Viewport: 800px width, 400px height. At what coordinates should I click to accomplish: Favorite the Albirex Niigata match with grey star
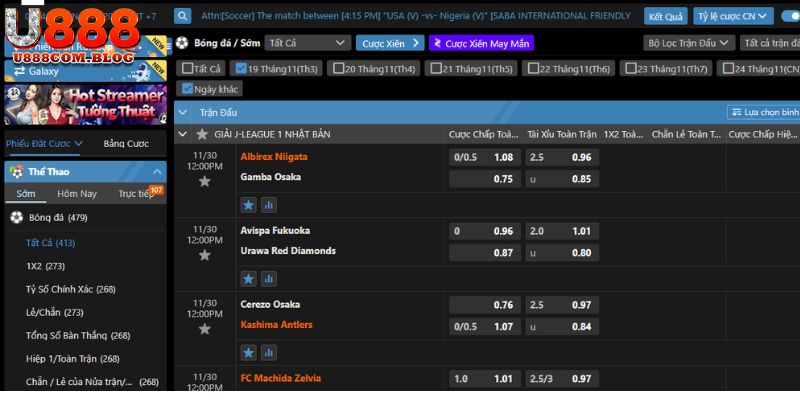(205, 181)
